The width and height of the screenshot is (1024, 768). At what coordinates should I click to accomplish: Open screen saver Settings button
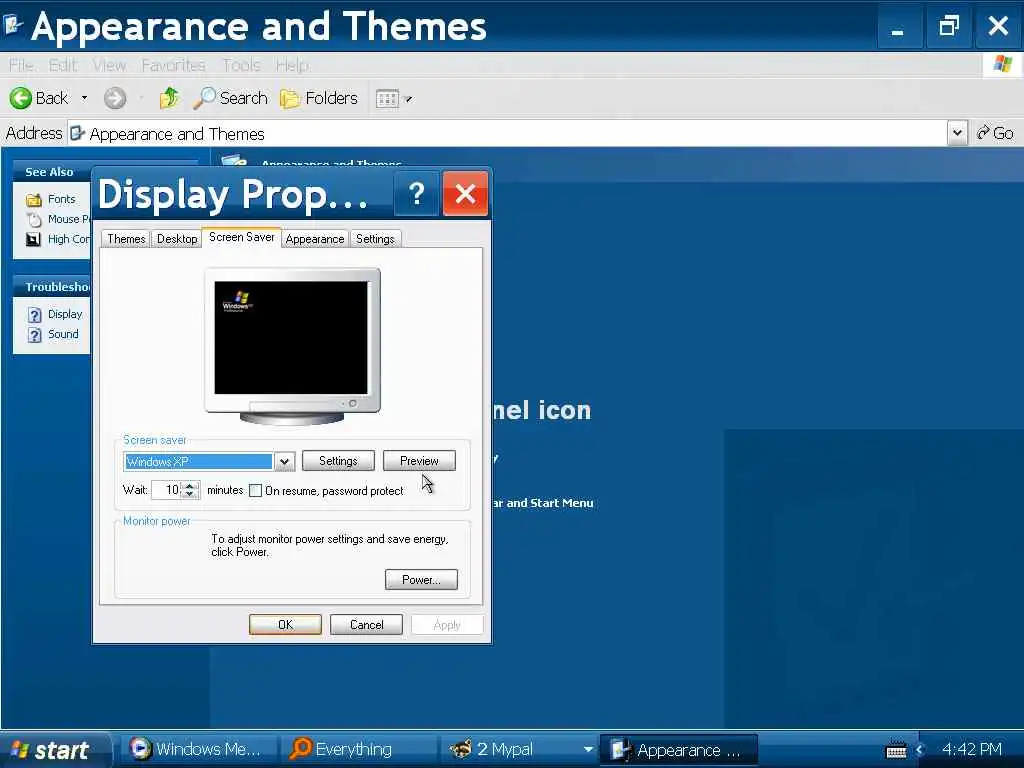(x=338, y=461)
